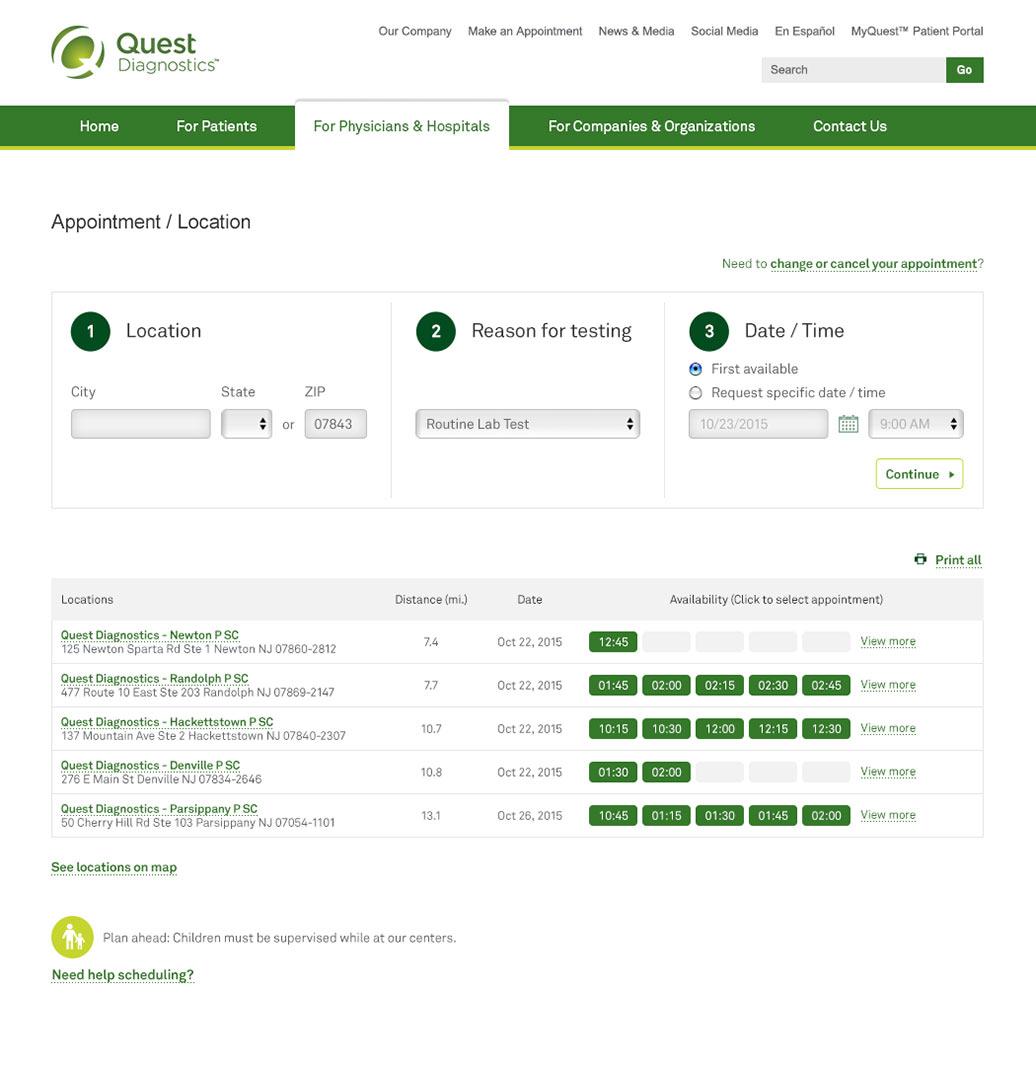Select the 10:30 slot at Hackettstown
The image size is (1036, 1080).
tap(666, 729)
